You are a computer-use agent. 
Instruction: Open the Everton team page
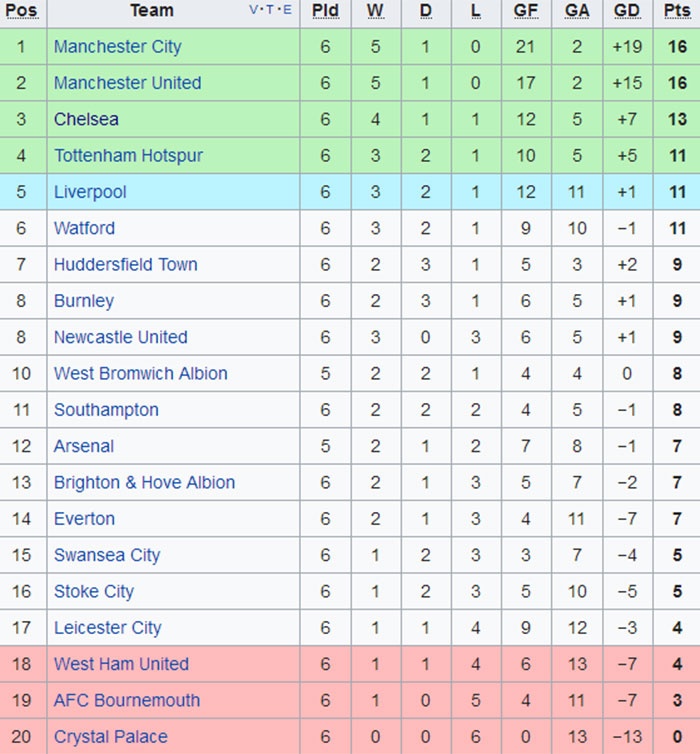point(84,519)
